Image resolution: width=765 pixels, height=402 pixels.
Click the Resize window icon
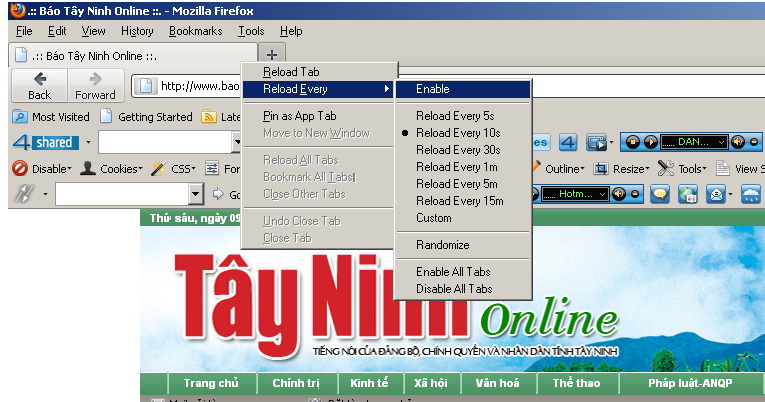[600, 169]
